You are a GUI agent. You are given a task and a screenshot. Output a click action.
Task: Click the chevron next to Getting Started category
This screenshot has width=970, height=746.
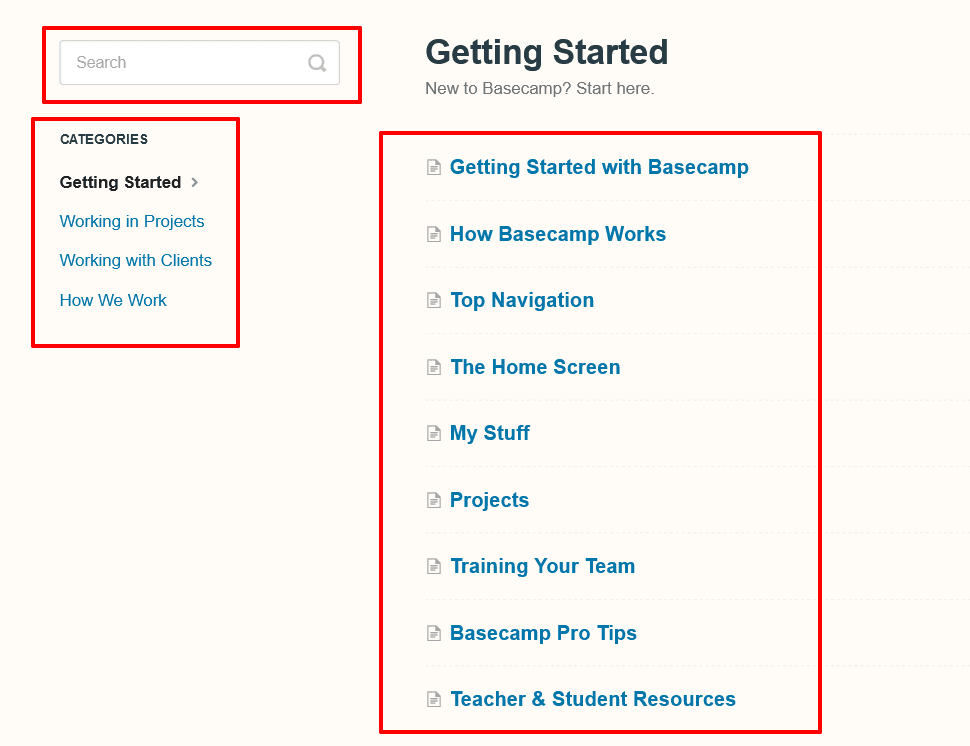tap(195, 182)
